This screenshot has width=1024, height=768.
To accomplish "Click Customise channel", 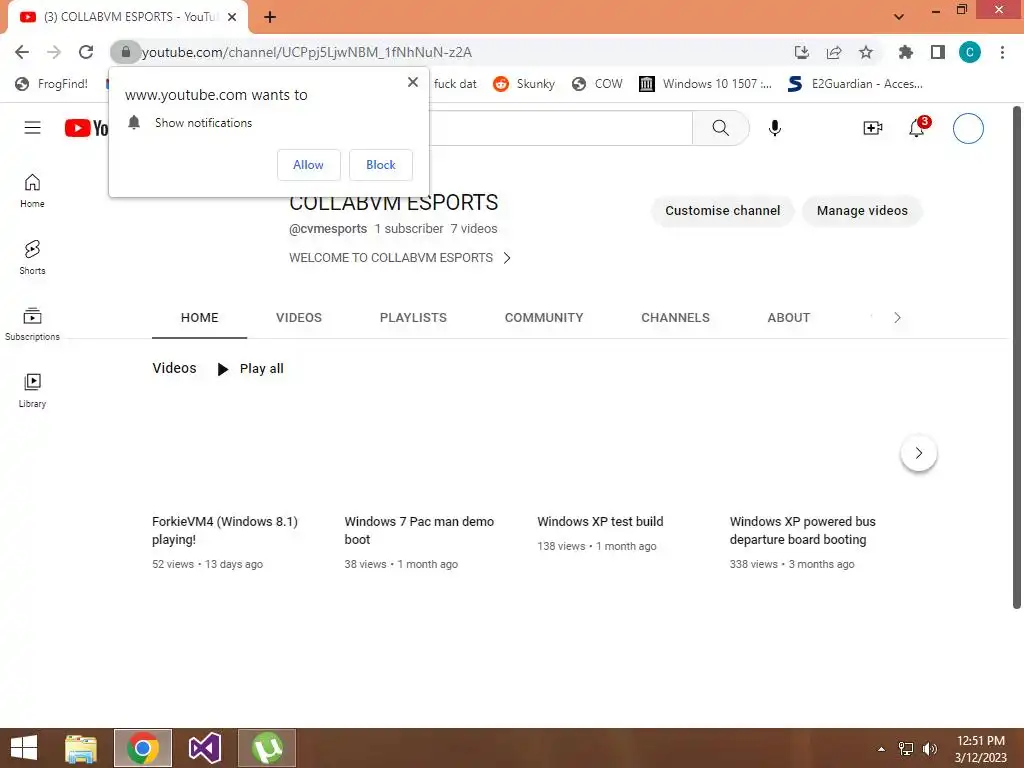I will point(722,210).
